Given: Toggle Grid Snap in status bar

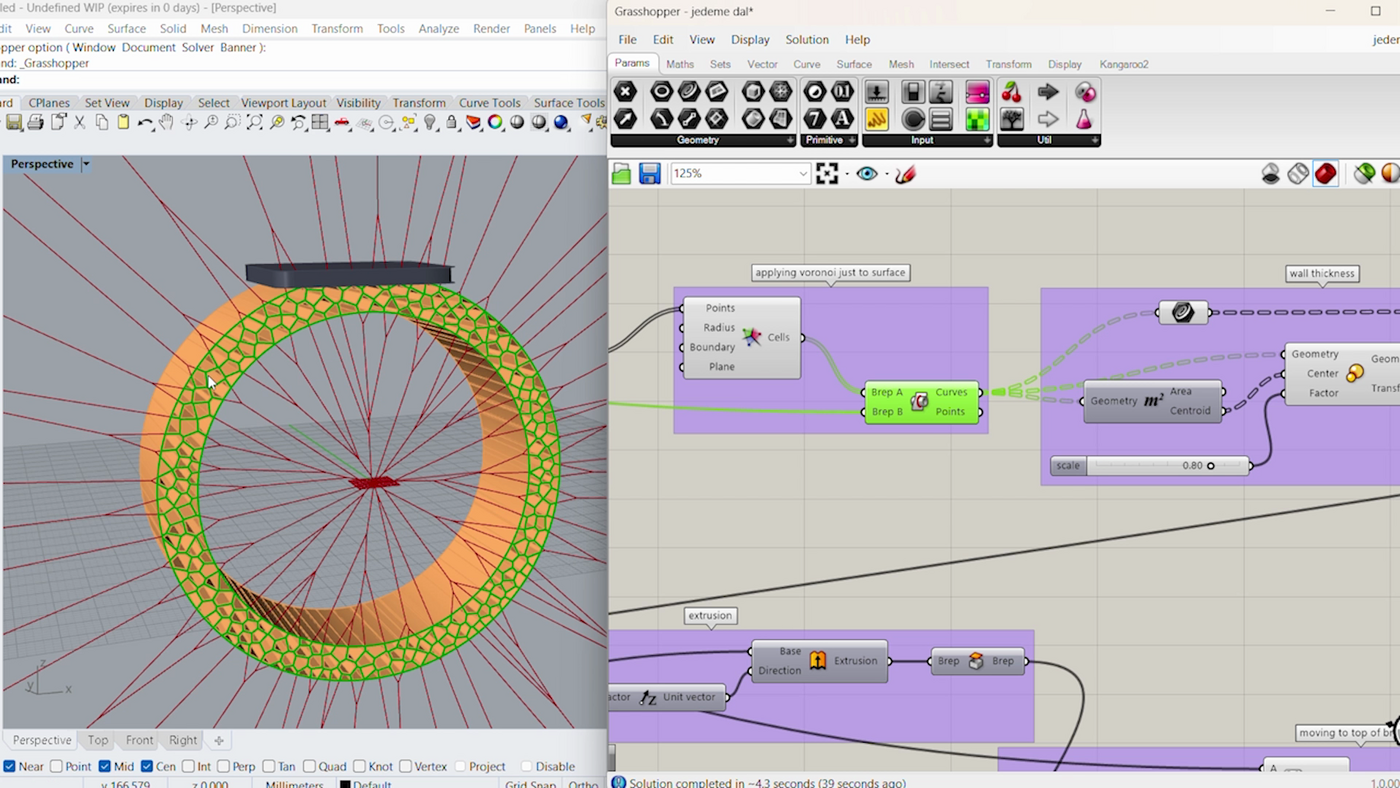Looking at the screenshot, I should point(530,784).
